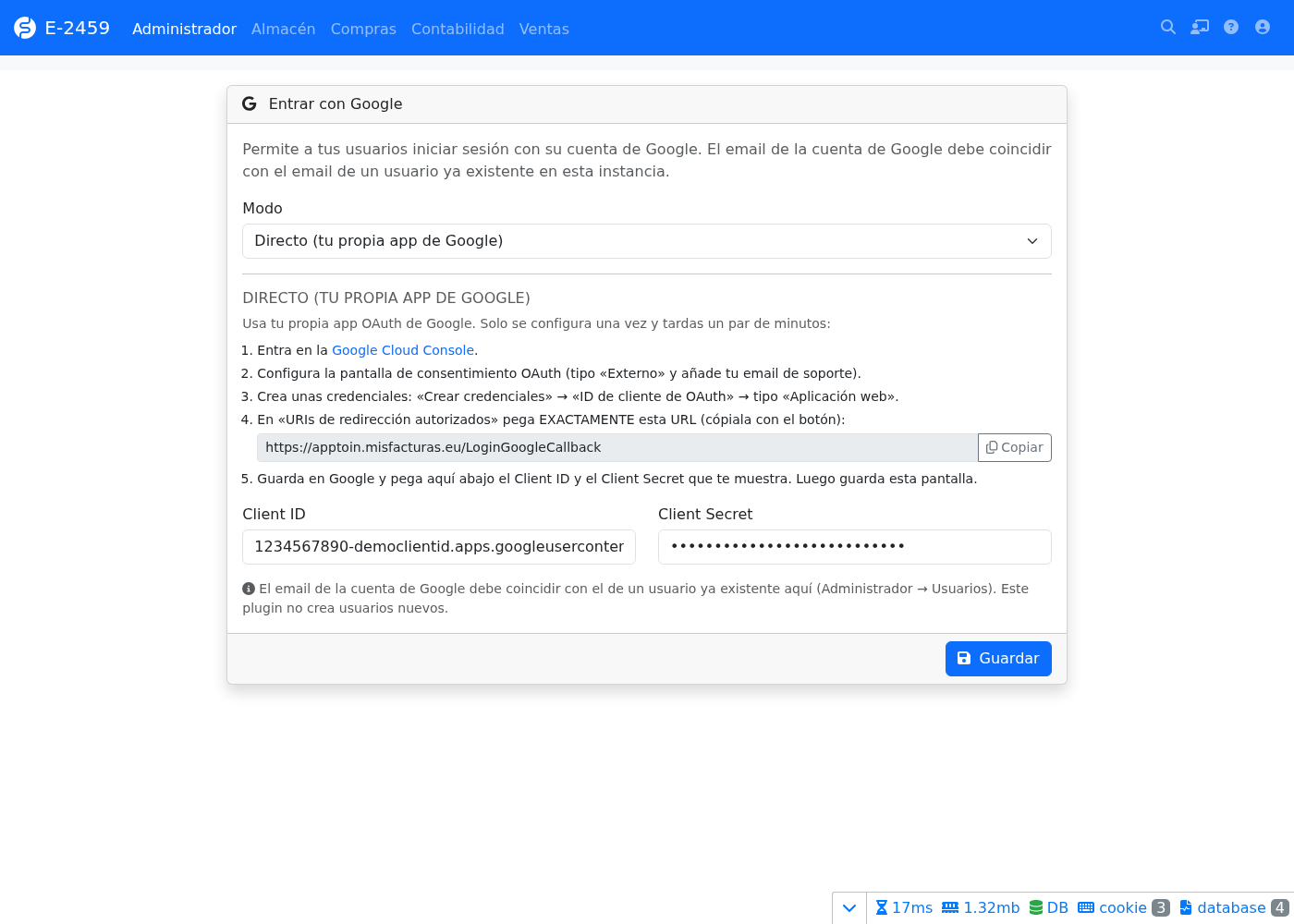1294x924 pixels.
Task: Focus the Client Secret password field
Action: [855, 547]
